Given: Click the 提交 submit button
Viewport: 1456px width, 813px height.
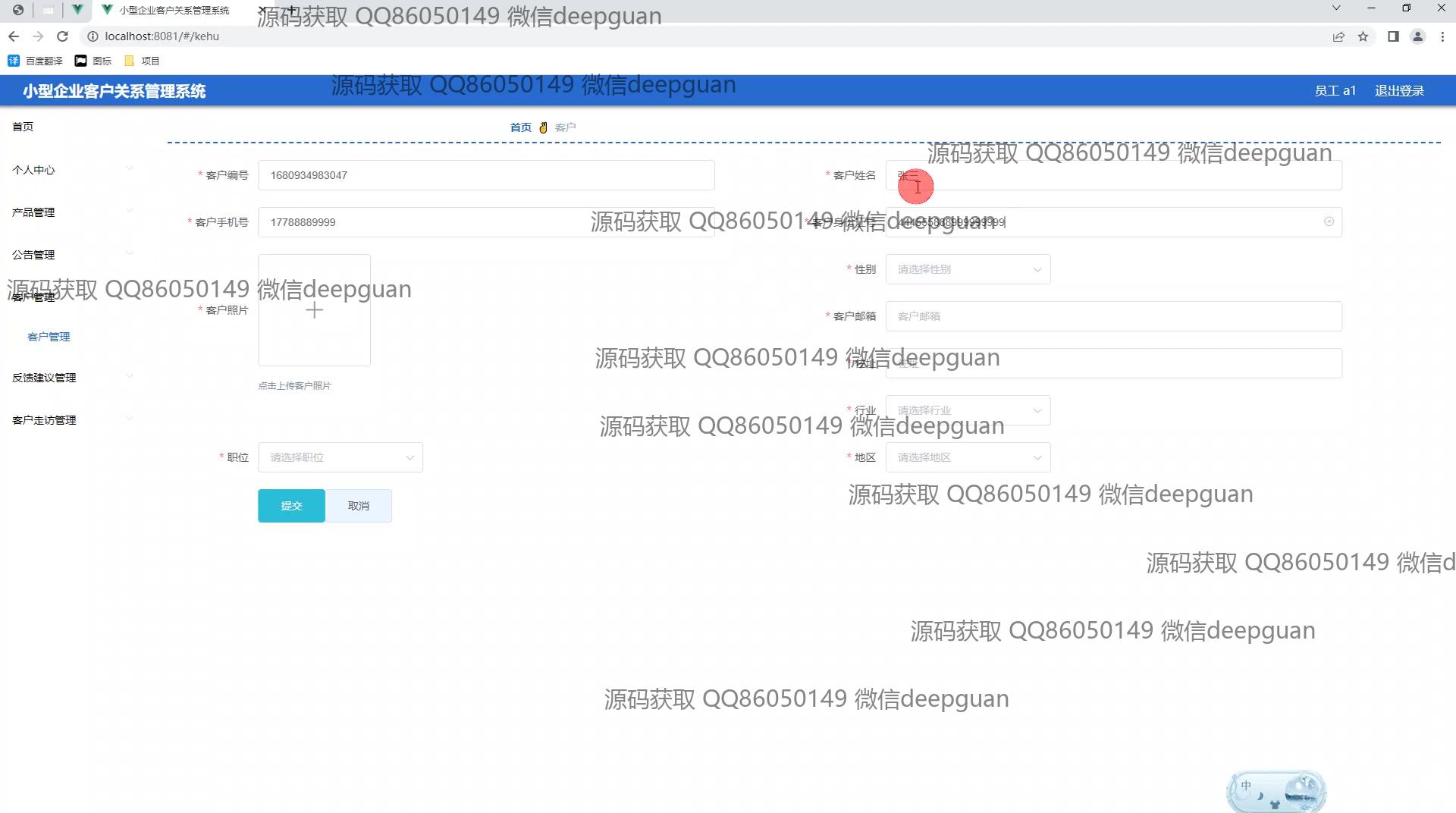Looking at the screenshot, I should coord(291,506).
